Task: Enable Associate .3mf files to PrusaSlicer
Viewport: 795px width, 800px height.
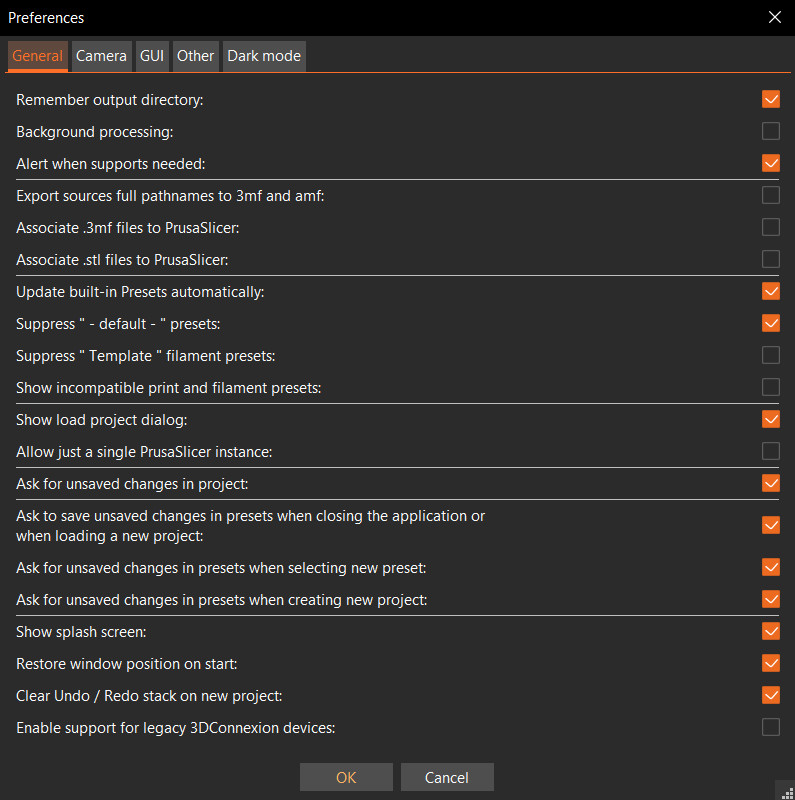Action: tap(771, 227)
